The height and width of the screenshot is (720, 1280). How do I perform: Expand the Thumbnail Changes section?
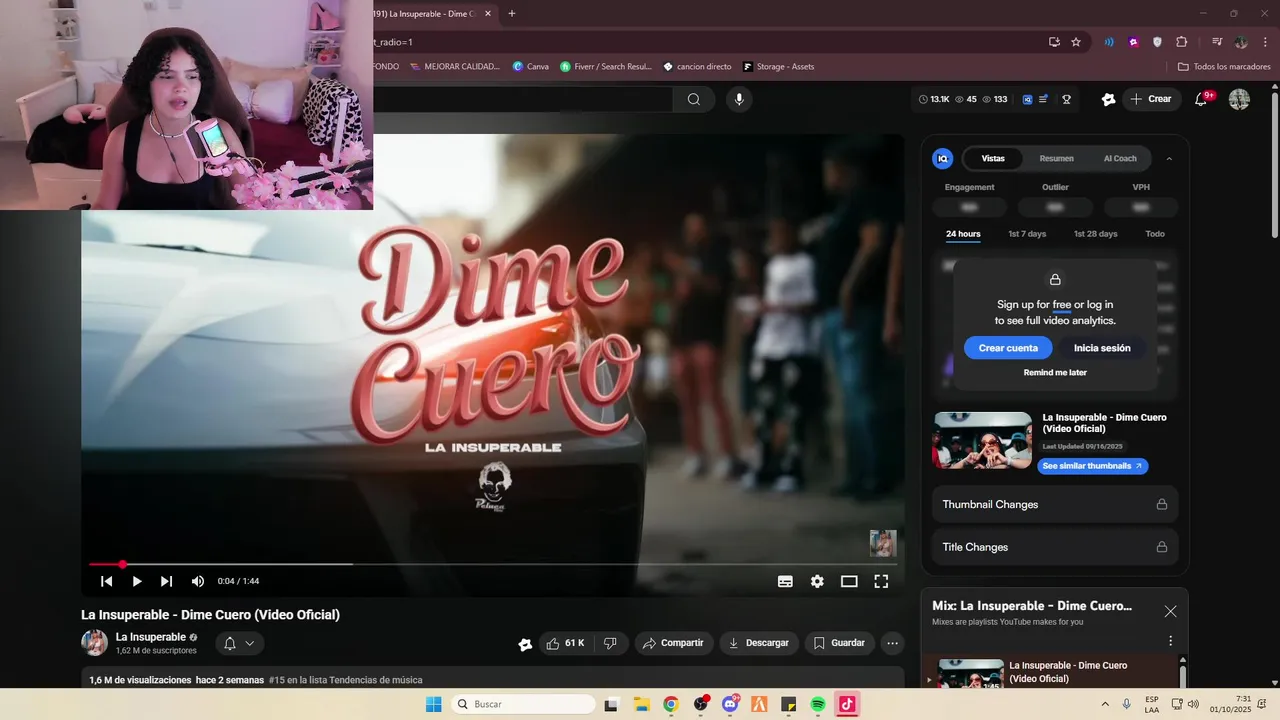1055,504
